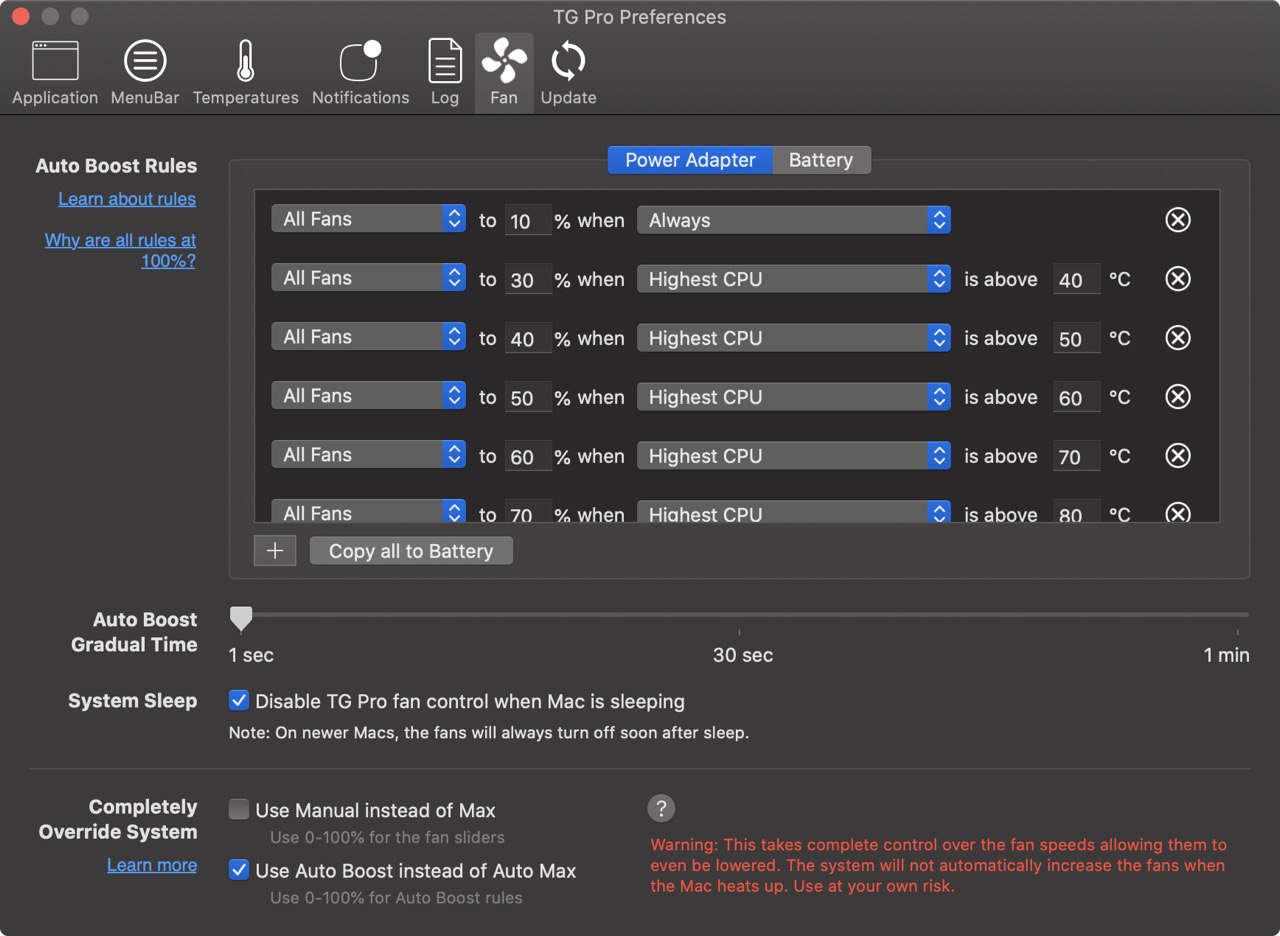Viewport: 1280px width, 936px height.
Task: Click the 70 percent speed field
Action: [527, 512]
